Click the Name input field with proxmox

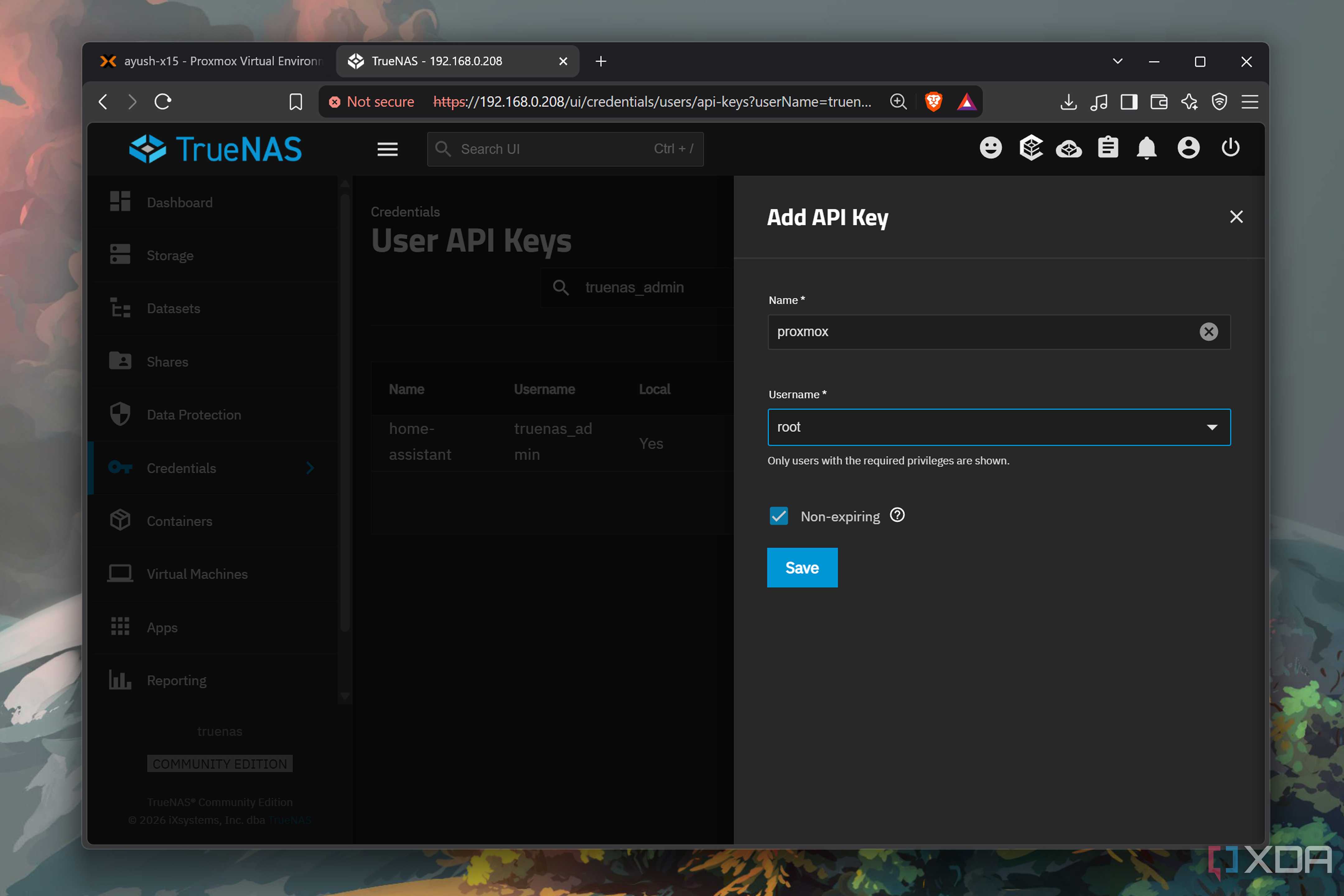(x=998, y=331)
